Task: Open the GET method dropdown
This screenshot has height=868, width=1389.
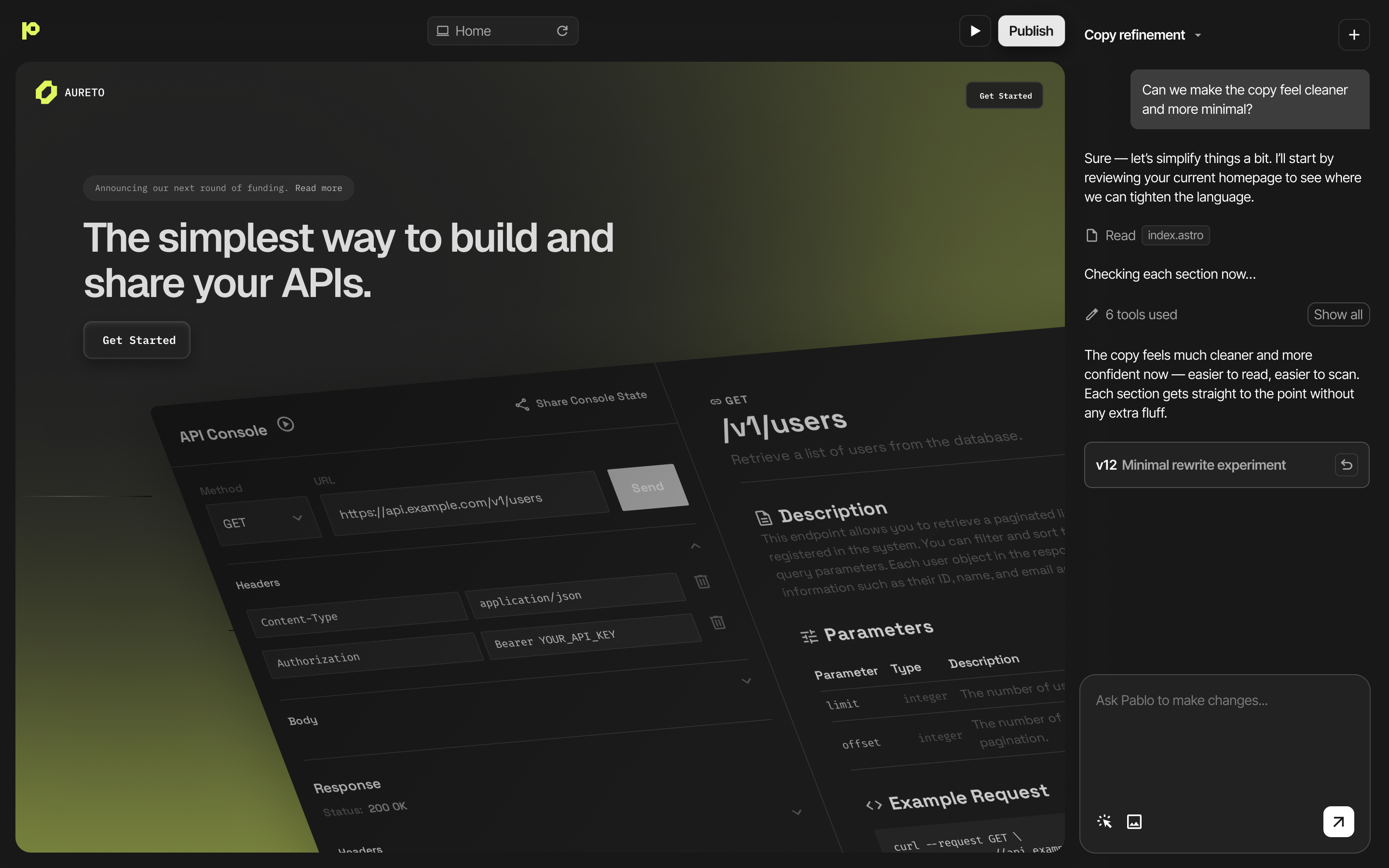Action: click(263, 521)
